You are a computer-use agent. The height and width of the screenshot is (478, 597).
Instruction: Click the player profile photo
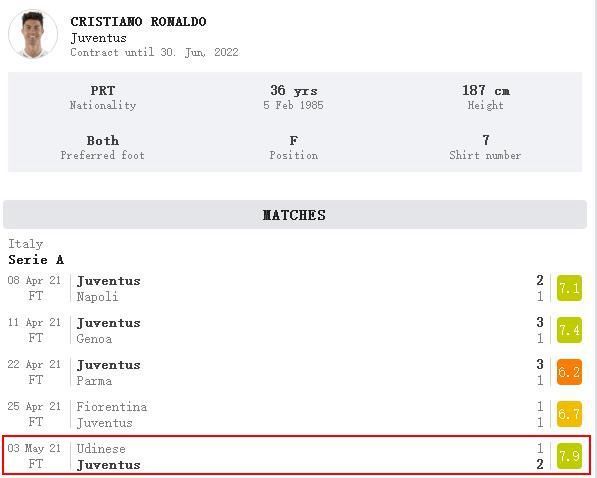33,34
